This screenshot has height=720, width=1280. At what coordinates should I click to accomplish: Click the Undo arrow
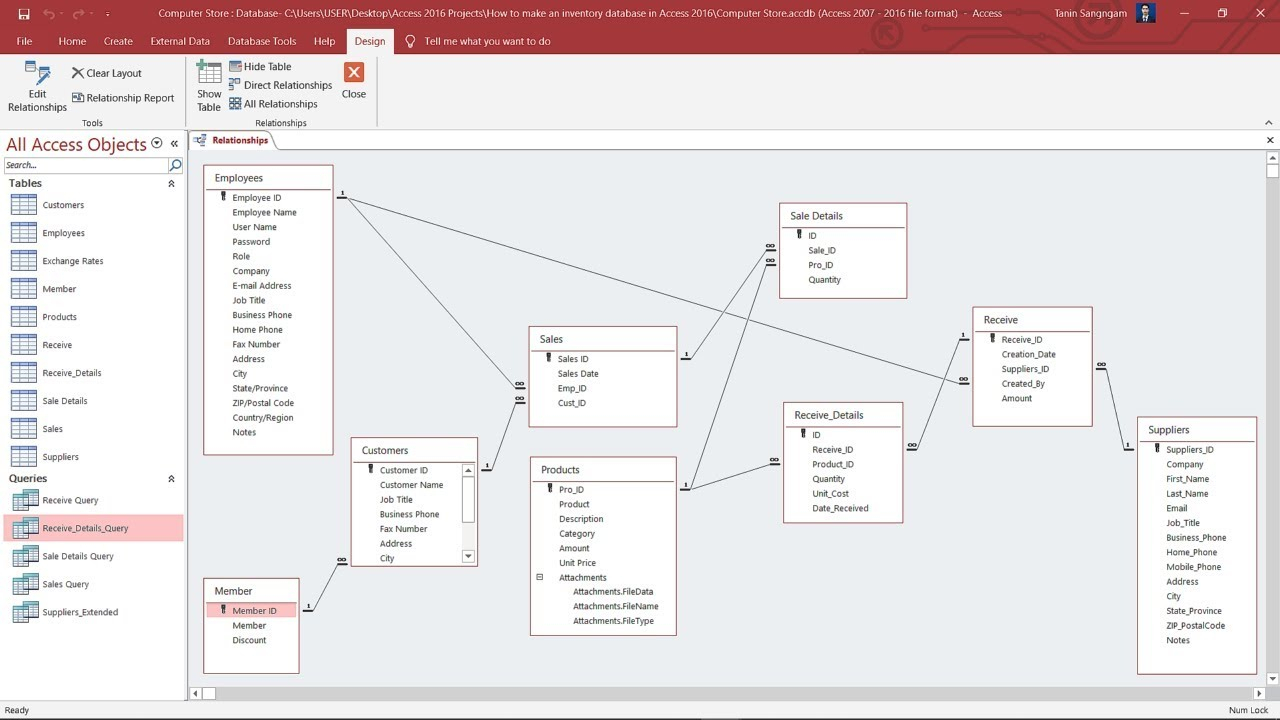pos(49,13)
